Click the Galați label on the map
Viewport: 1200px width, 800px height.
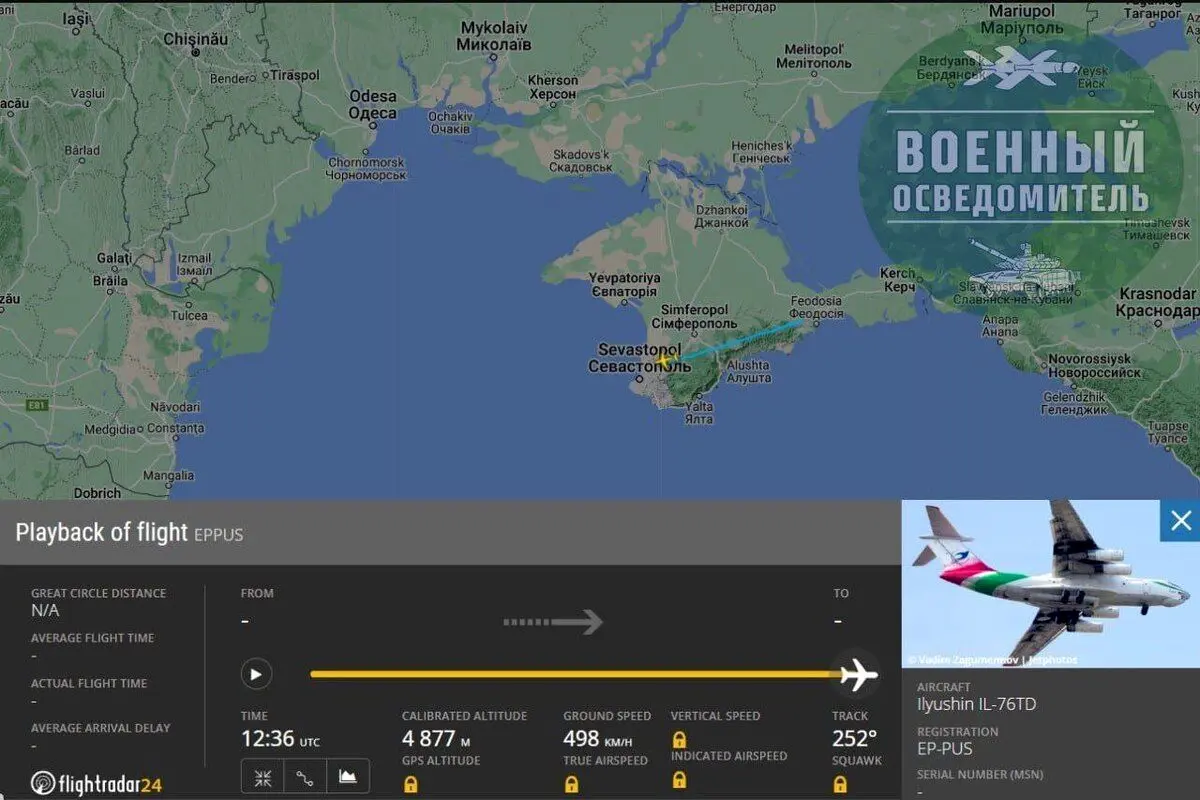115,258
